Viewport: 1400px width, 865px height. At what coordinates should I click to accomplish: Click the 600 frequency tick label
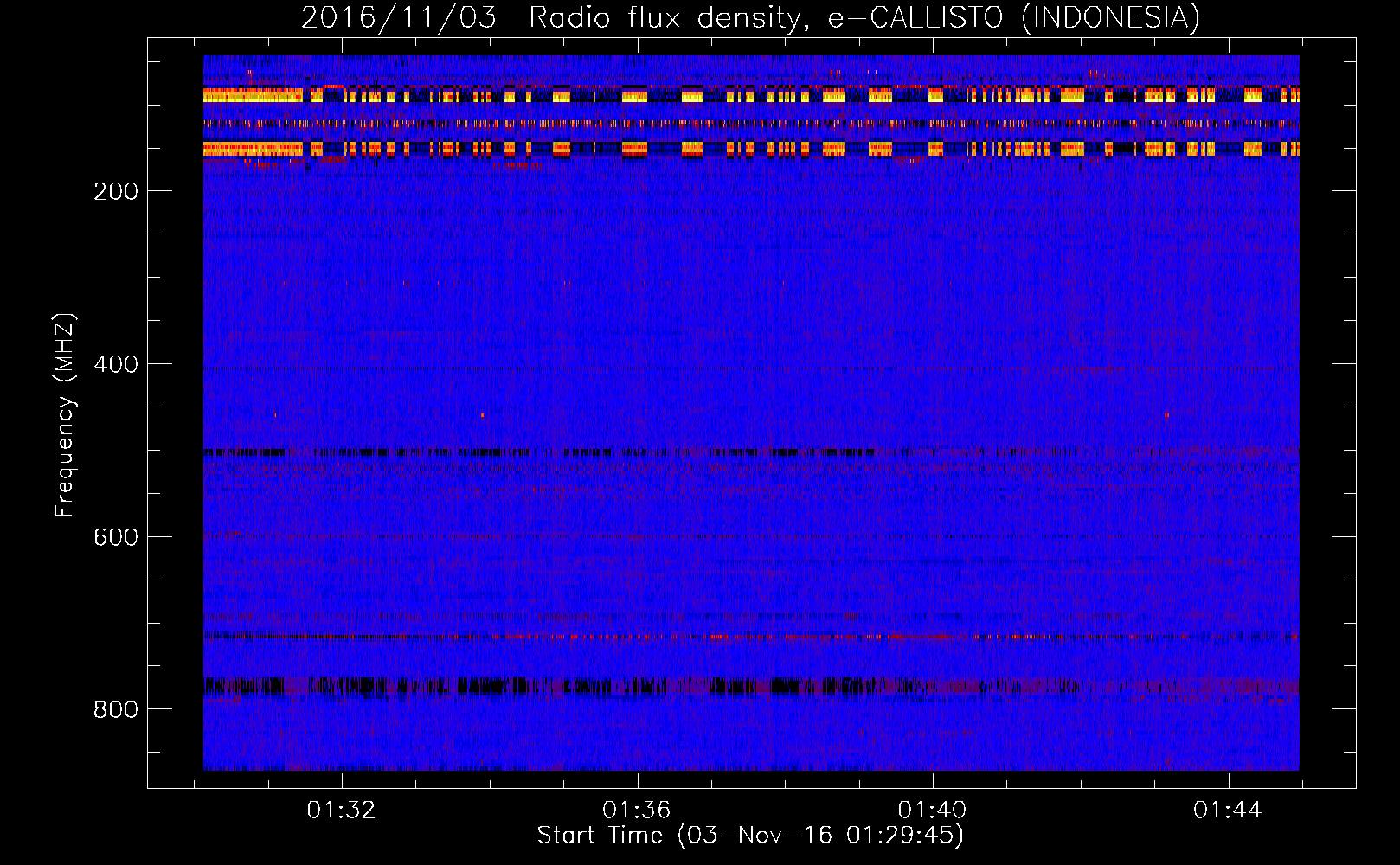pyautogui.click(x=116, y=537)
